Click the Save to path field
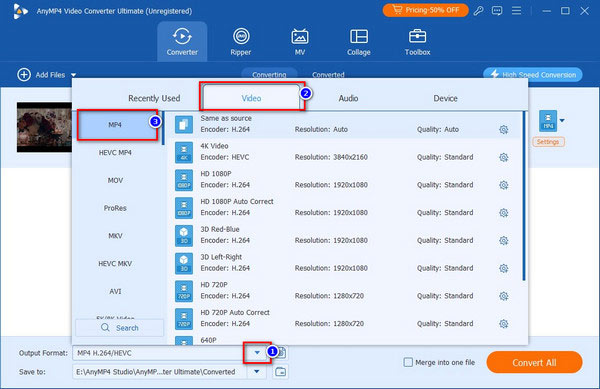 161,371
